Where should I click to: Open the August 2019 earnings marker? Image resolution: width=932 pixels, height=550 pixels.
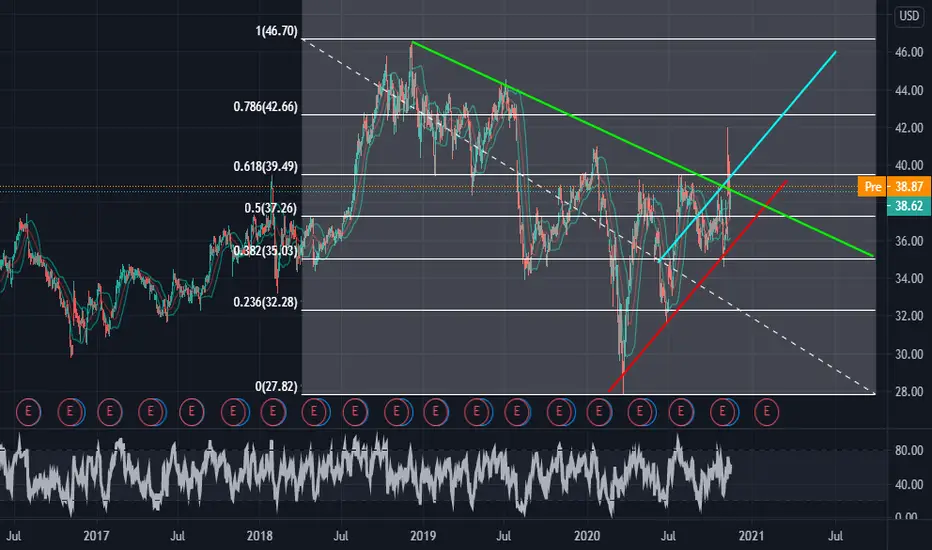(x=517, y=411)
